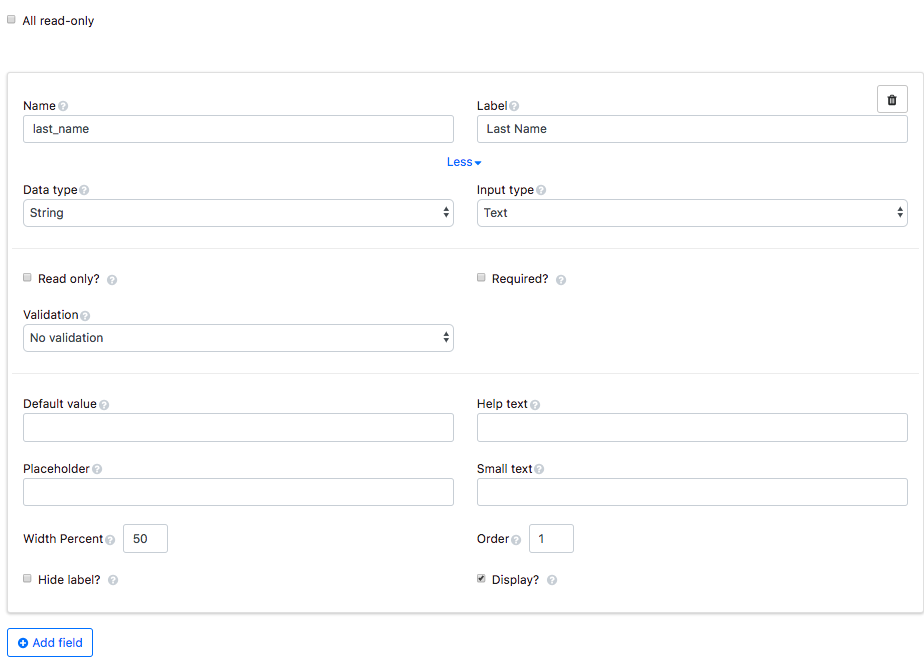Click the trash delete field icon
Viewport: 924px width, 669px height.
[892, 99]
